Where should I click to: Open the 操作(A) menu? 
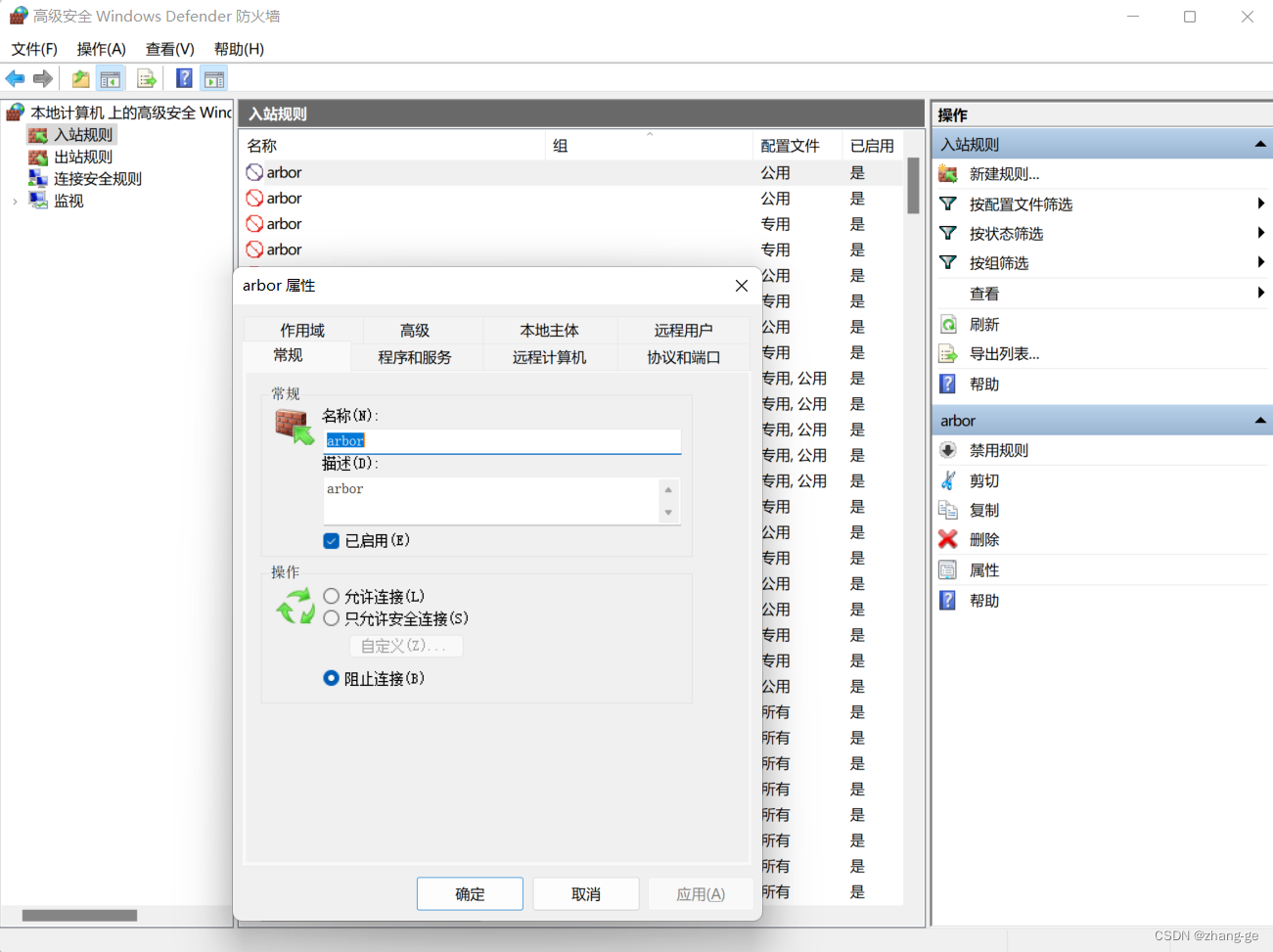click(102, 49)
